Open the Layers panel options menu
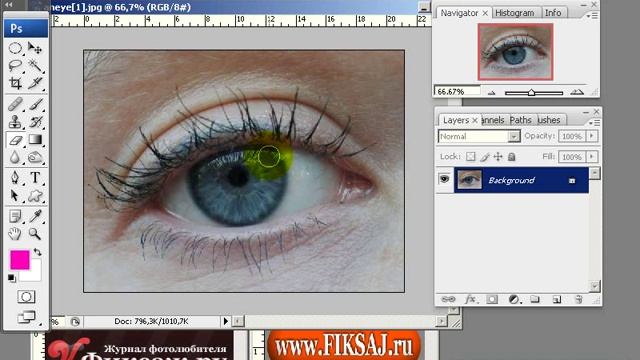Viewport: 640px width, 360px height. (594, 122)
